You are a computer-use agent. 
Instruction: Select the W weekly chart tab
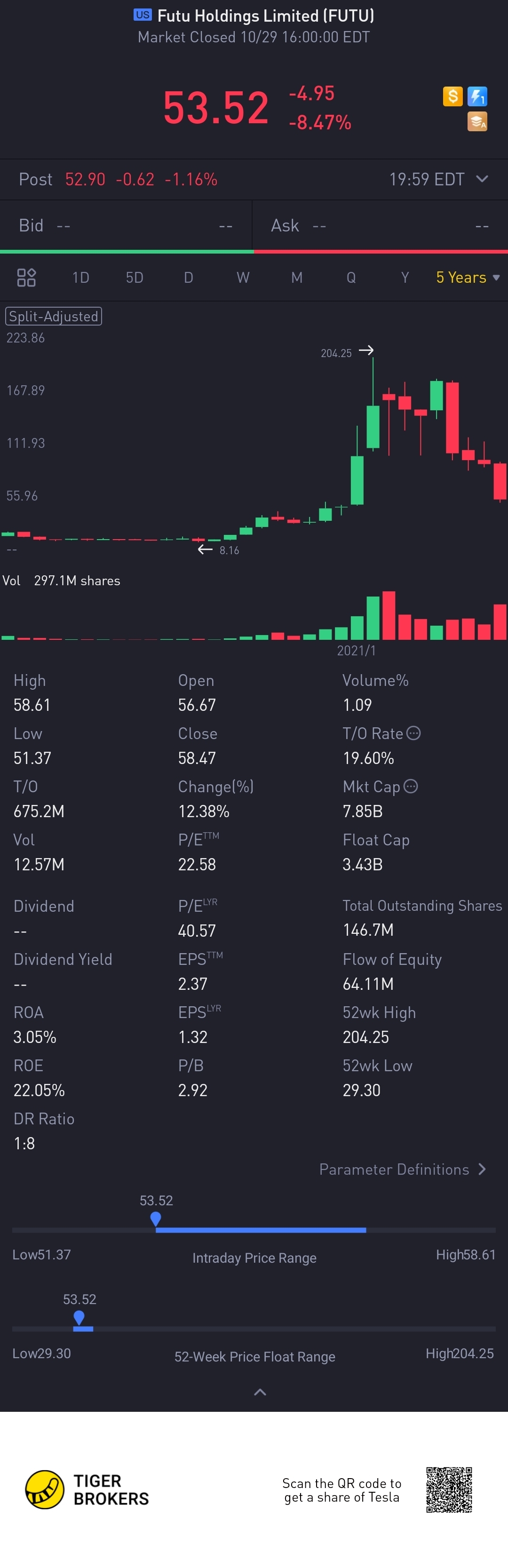tap(243, 278)
